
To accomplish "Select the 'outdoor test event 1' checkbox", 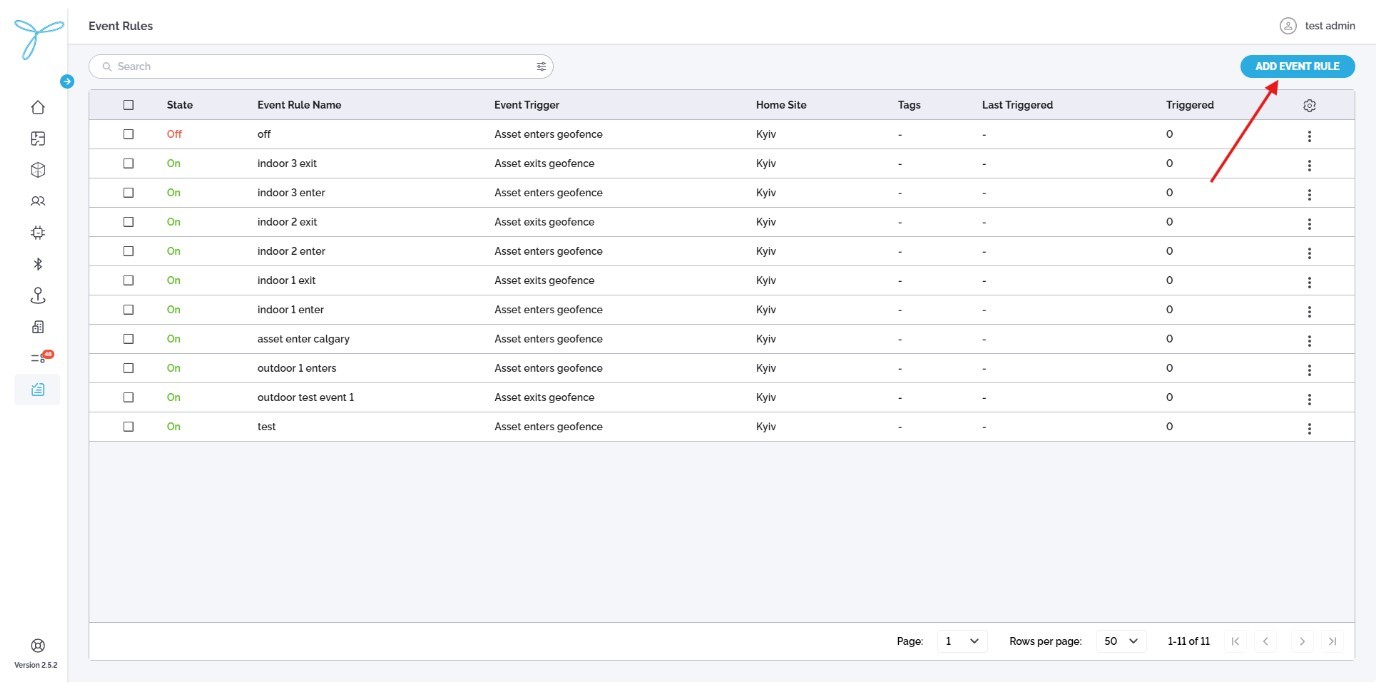I will (128, 397).
